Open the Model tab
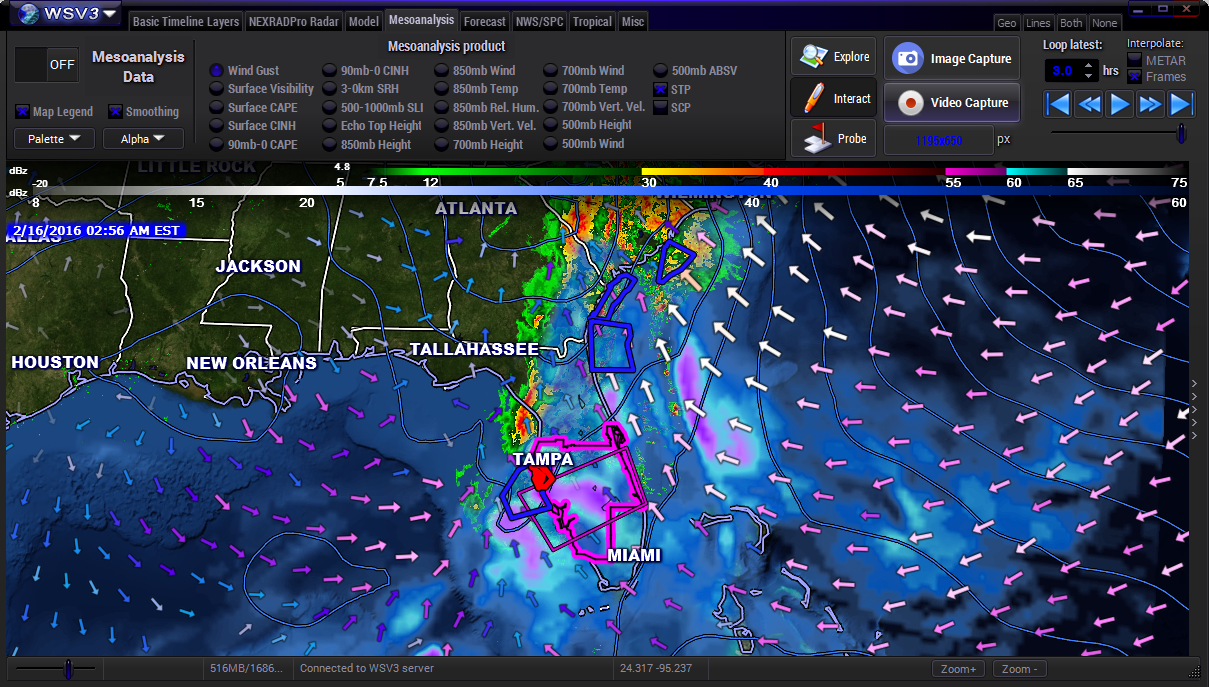This screenshot has width=1209, height=687. click(364, 22)
